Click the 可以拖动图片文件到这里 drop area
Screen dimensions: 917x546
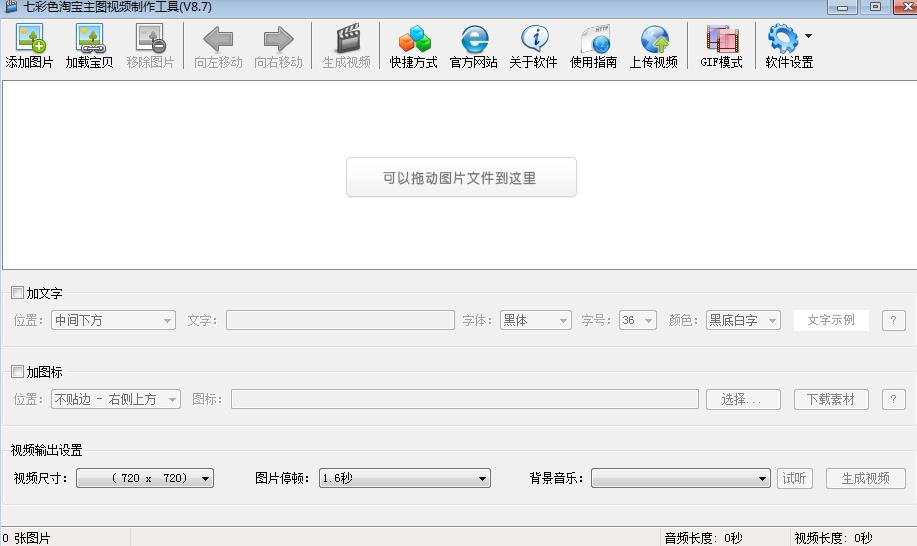(461, 177)
